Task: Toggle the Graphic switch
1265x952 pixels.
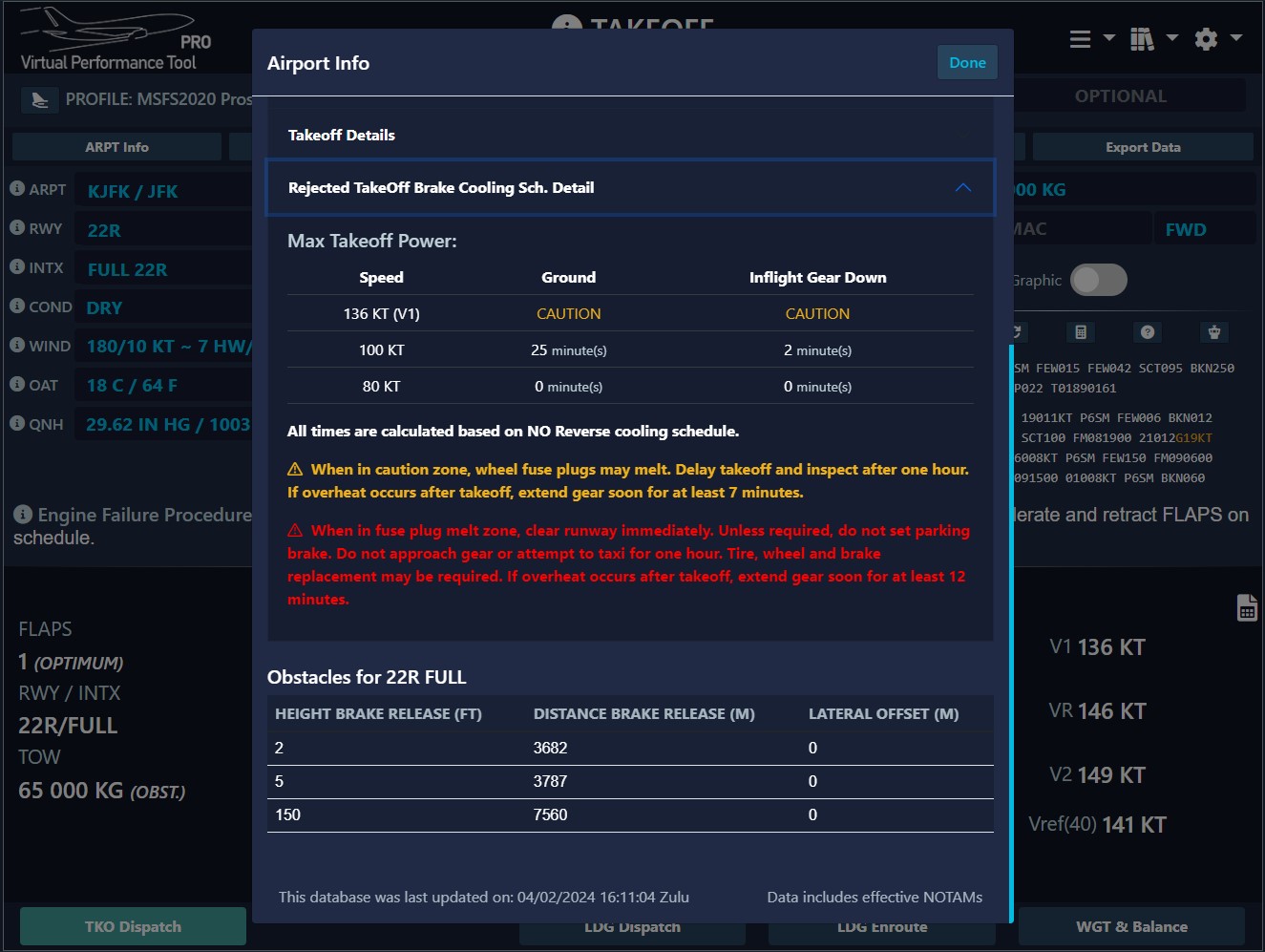Action: (x=1098, y=280)
